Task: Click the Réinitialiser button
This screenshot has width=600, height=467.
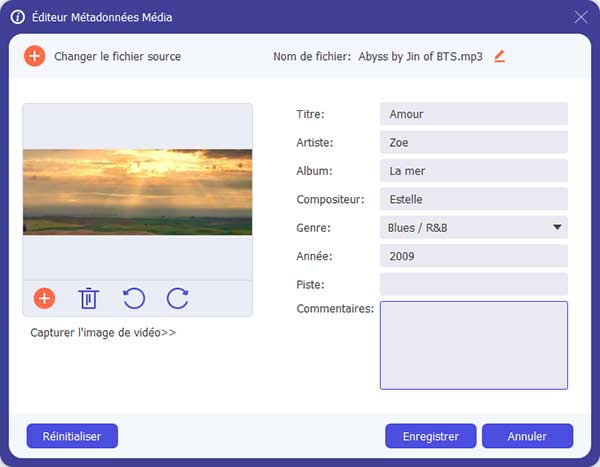Action: click(72, 436)
